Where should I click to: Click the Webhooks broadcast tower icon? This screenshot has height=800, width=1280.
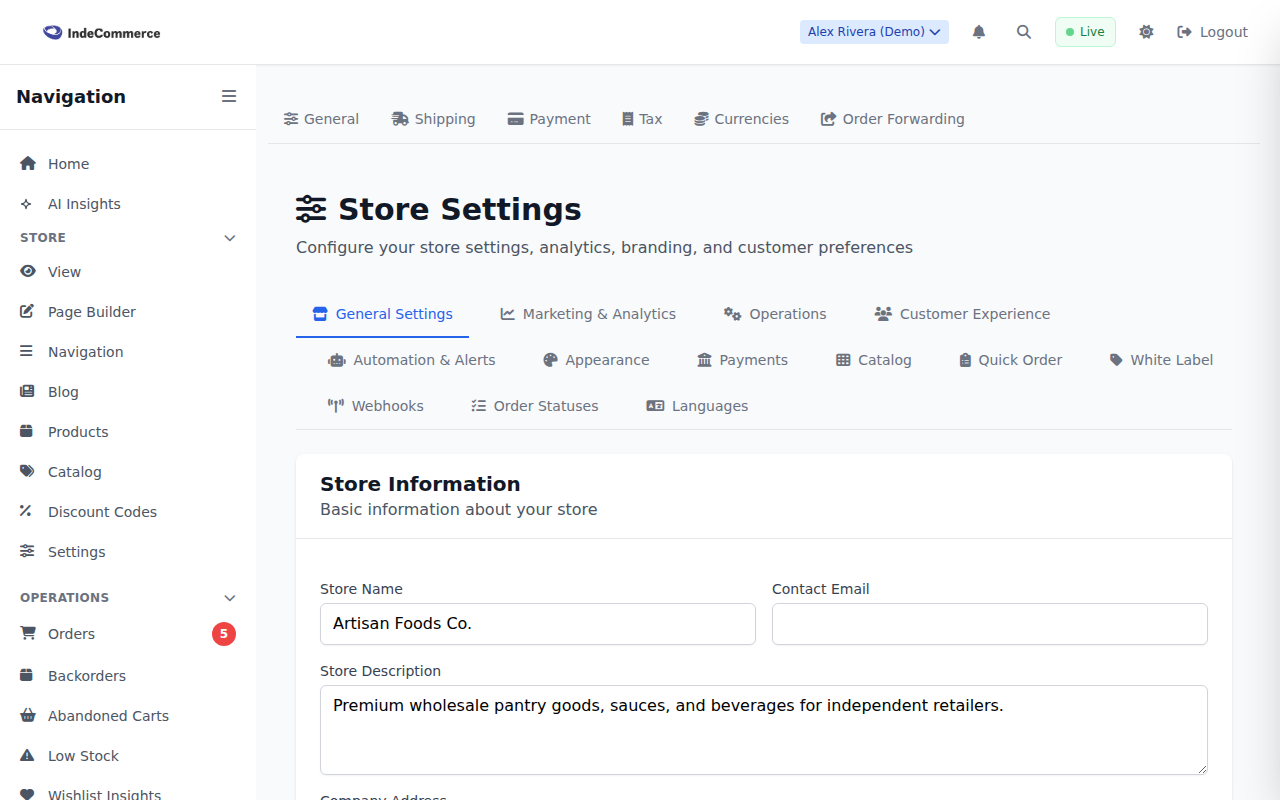336,406
